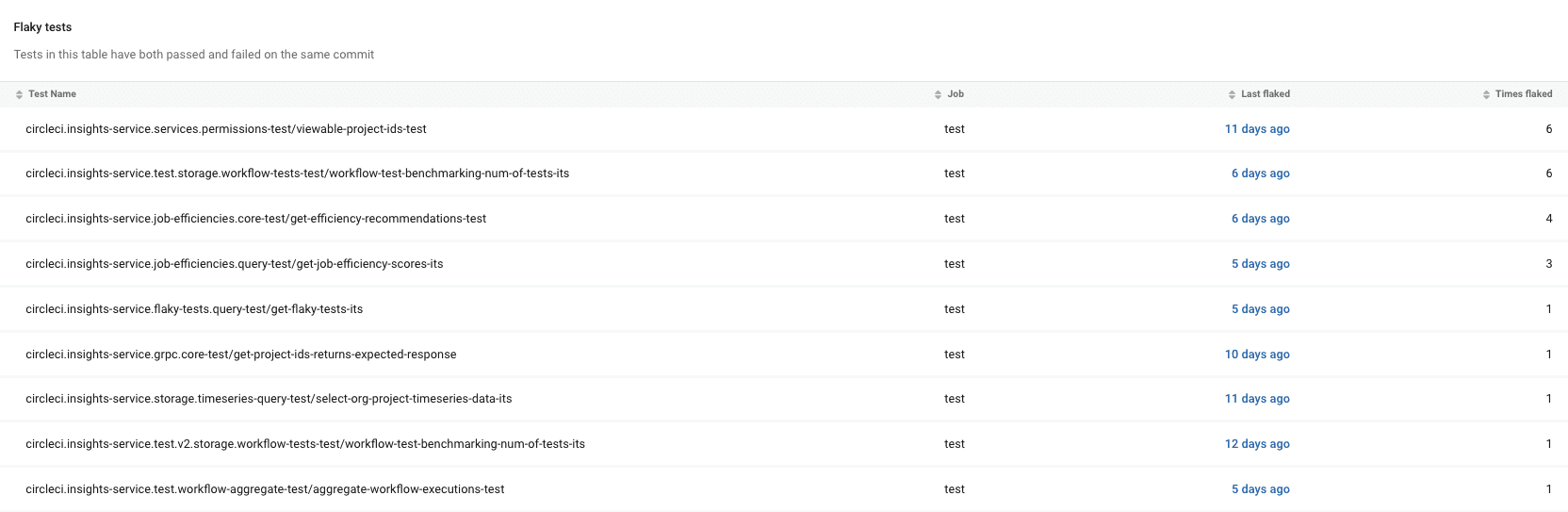Click job 'test' in get-efficiency-recommendations-test row

tap(955, 219)
